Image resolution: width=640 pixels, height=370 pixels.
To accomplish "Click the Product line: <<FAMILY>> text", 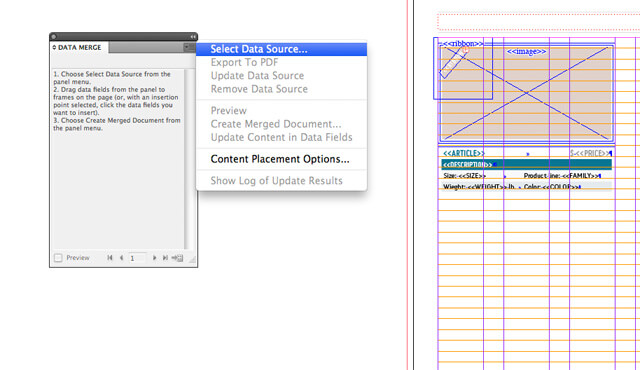I will [561, 176].
